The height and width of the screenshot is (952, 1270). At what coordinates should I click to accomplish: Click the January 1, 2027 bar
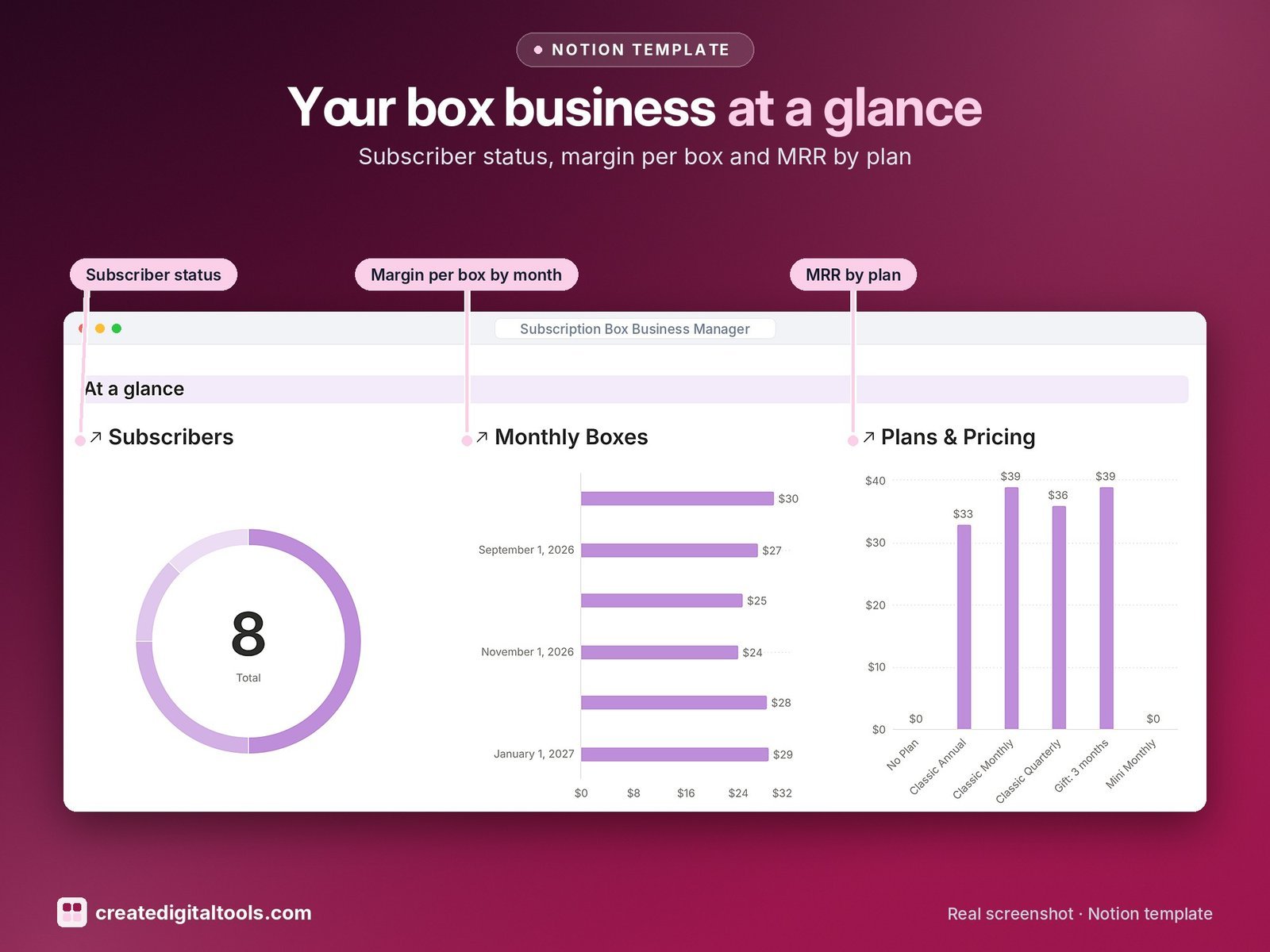click(x=675, y=754)
